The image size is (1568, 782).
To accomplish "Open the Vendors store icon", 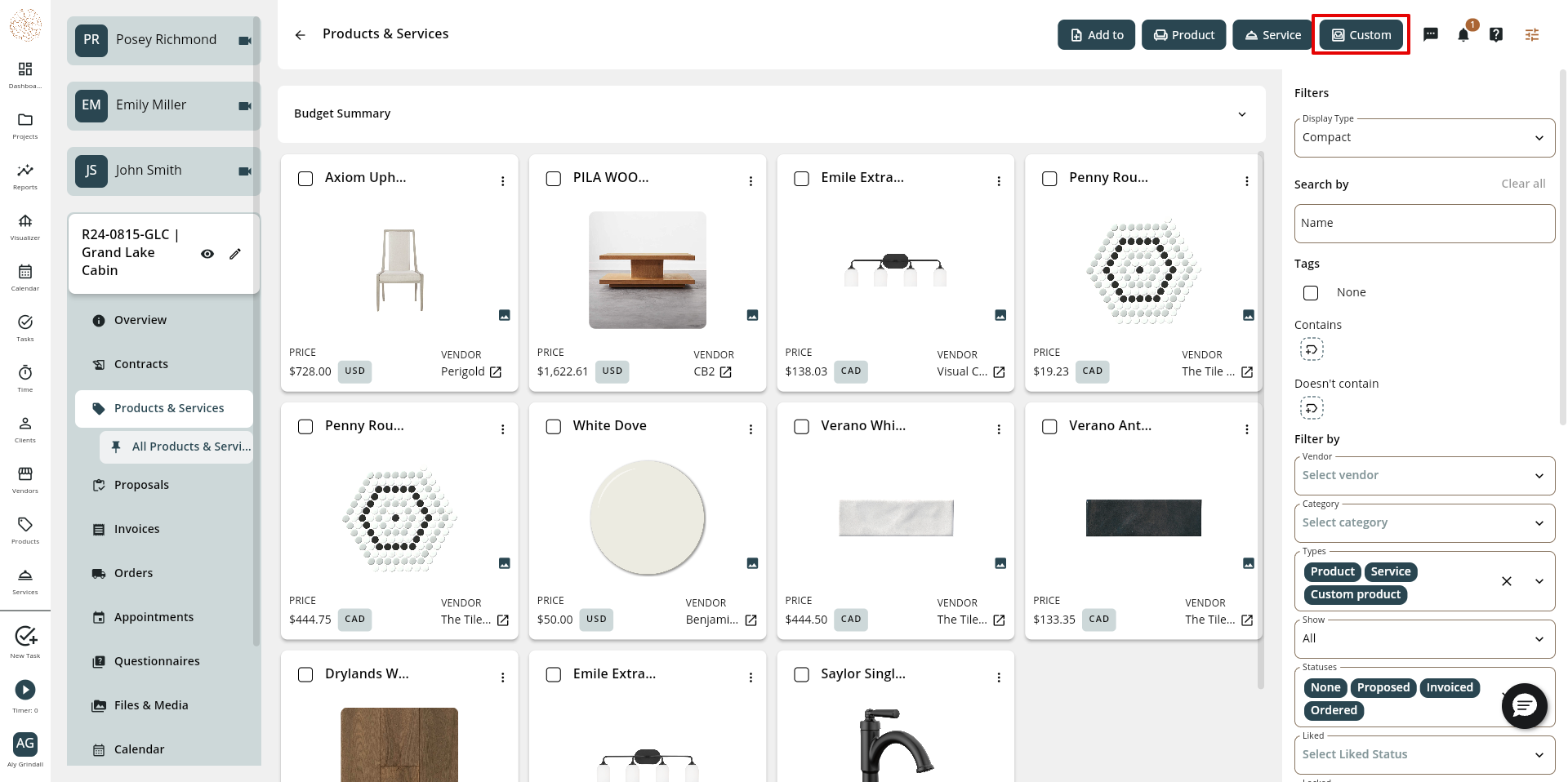I will click(x=25, y=474).
